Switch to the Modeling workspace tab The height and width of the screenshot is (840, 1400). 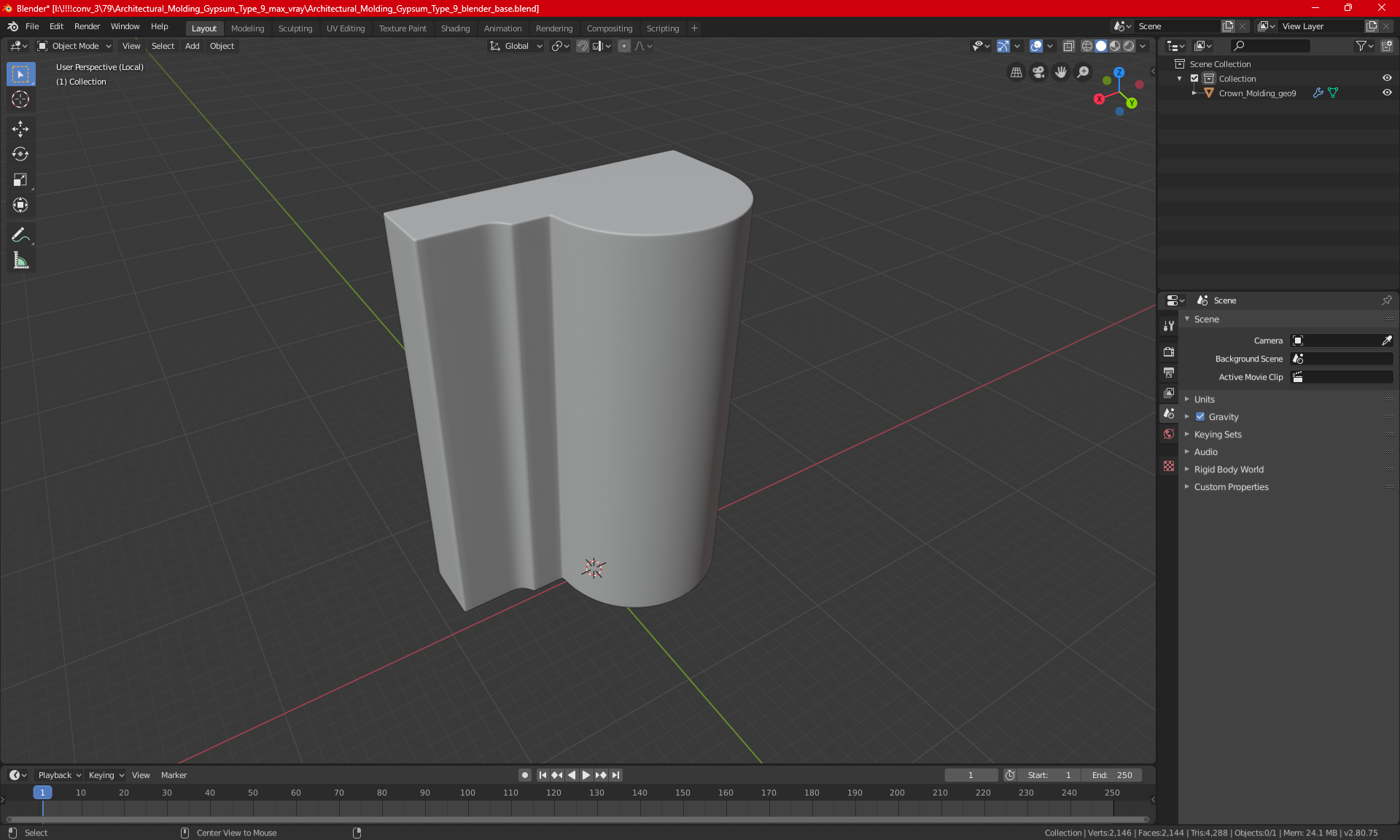click(247, 28)
